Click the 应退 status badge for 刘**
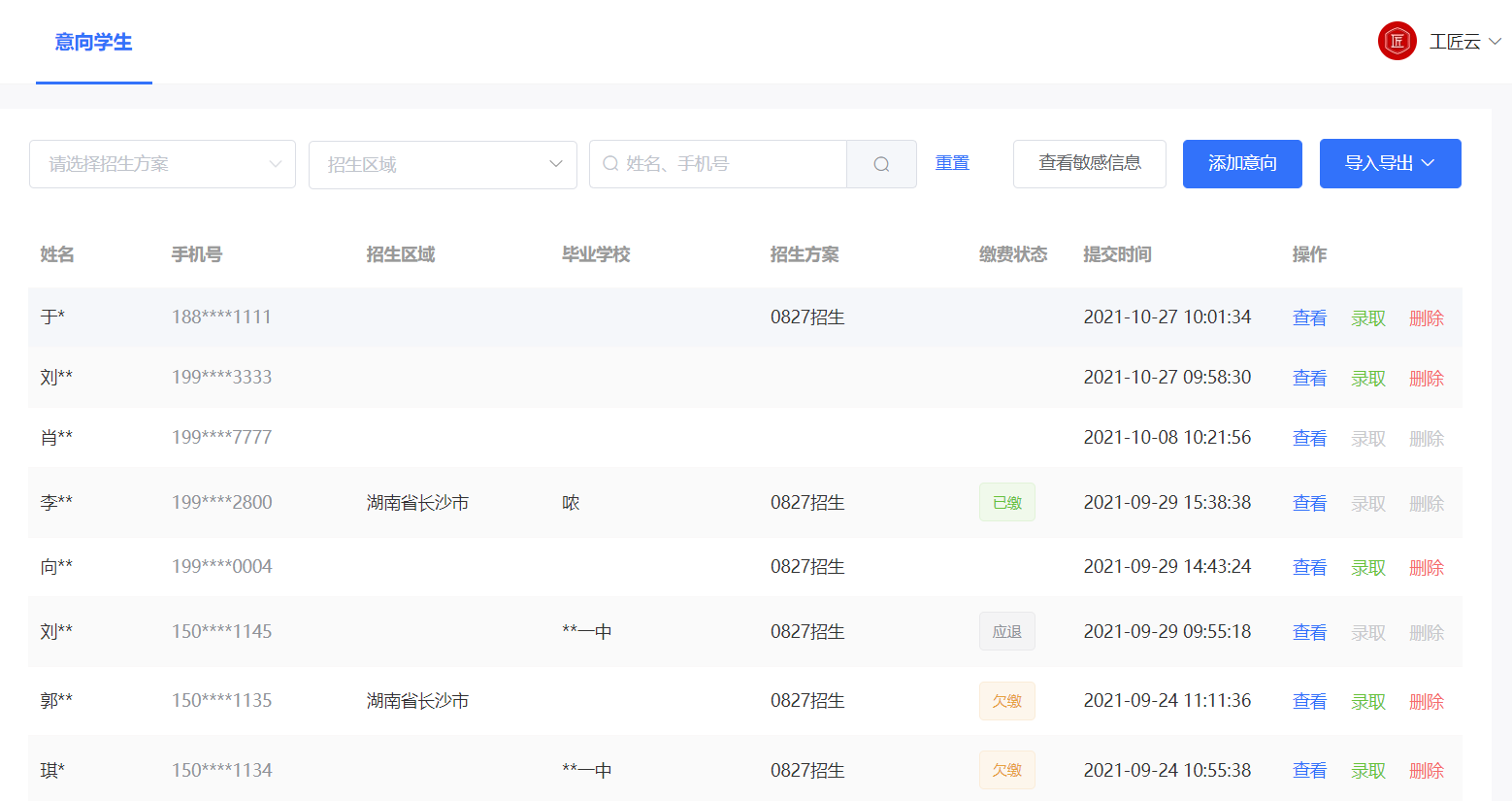The height and width of the screenshot is (801, 1512). point(1006,631)
